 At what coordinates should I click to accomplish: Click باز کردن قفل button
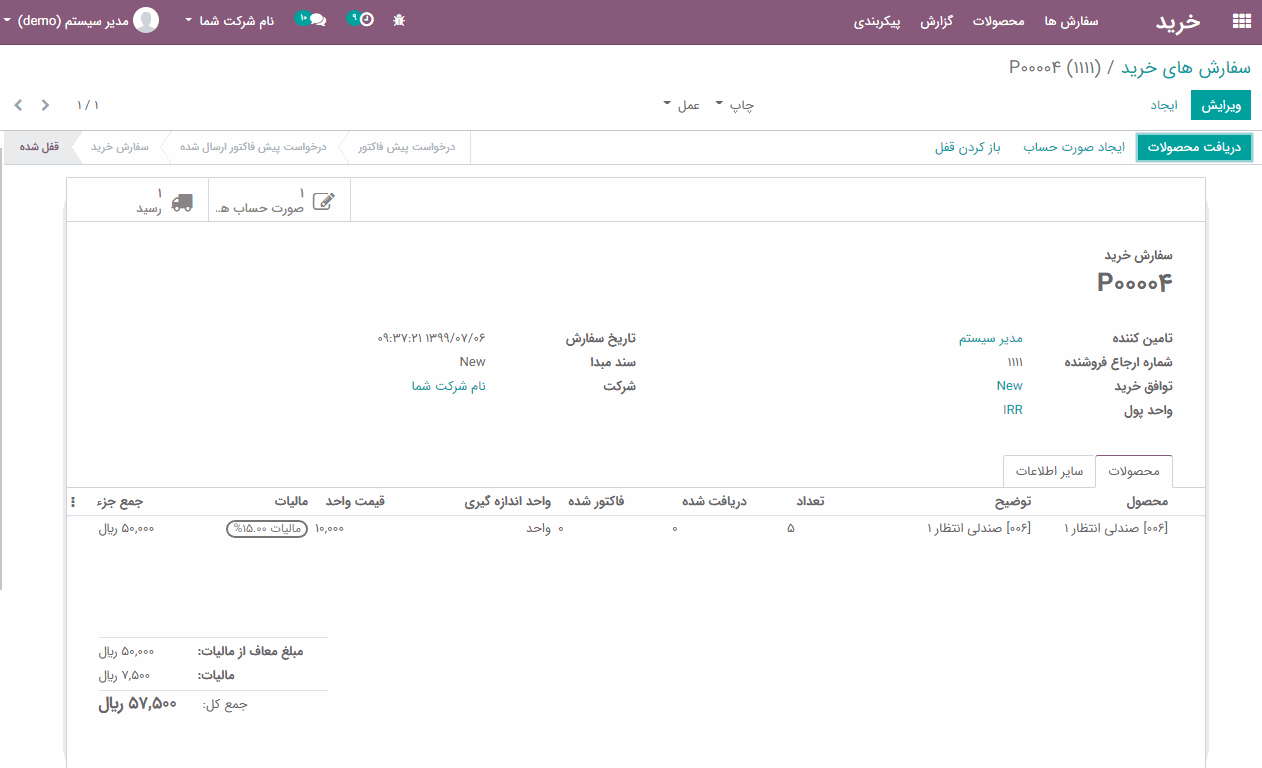(967, 147)
